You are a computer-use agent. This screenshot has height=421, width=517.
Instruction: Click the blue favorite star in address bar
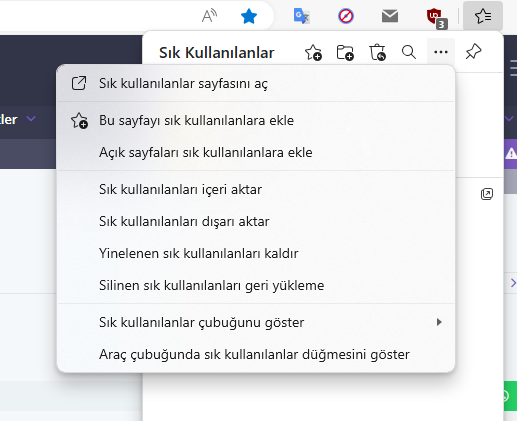(x=249, y=16)
